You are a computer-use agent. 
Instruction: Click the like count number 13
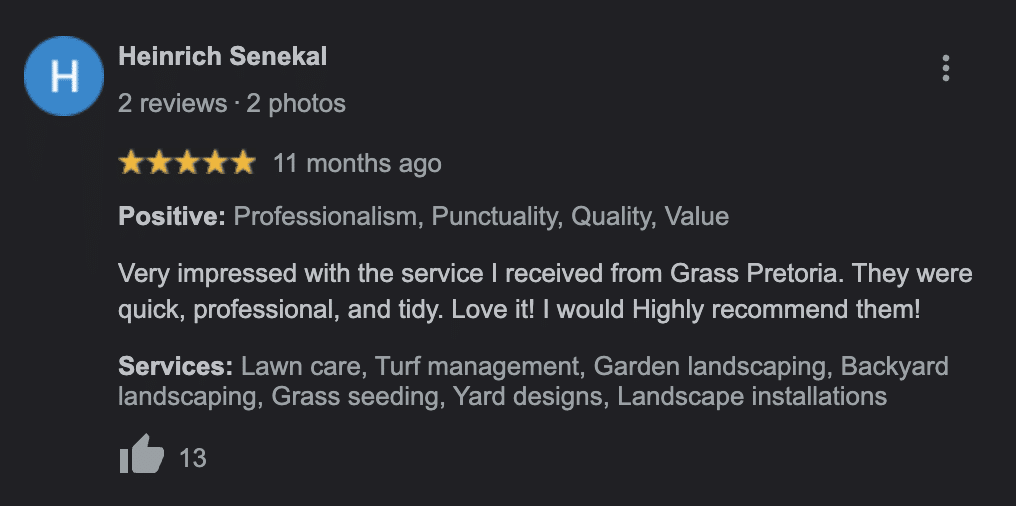pos(192,458)
